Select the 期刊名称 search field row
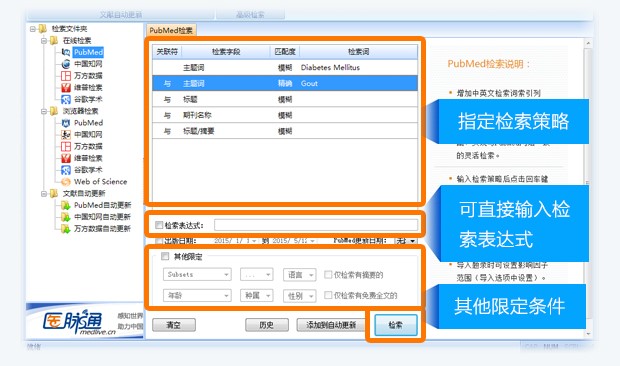Viewport: 620px width, 366px height. 285,115
